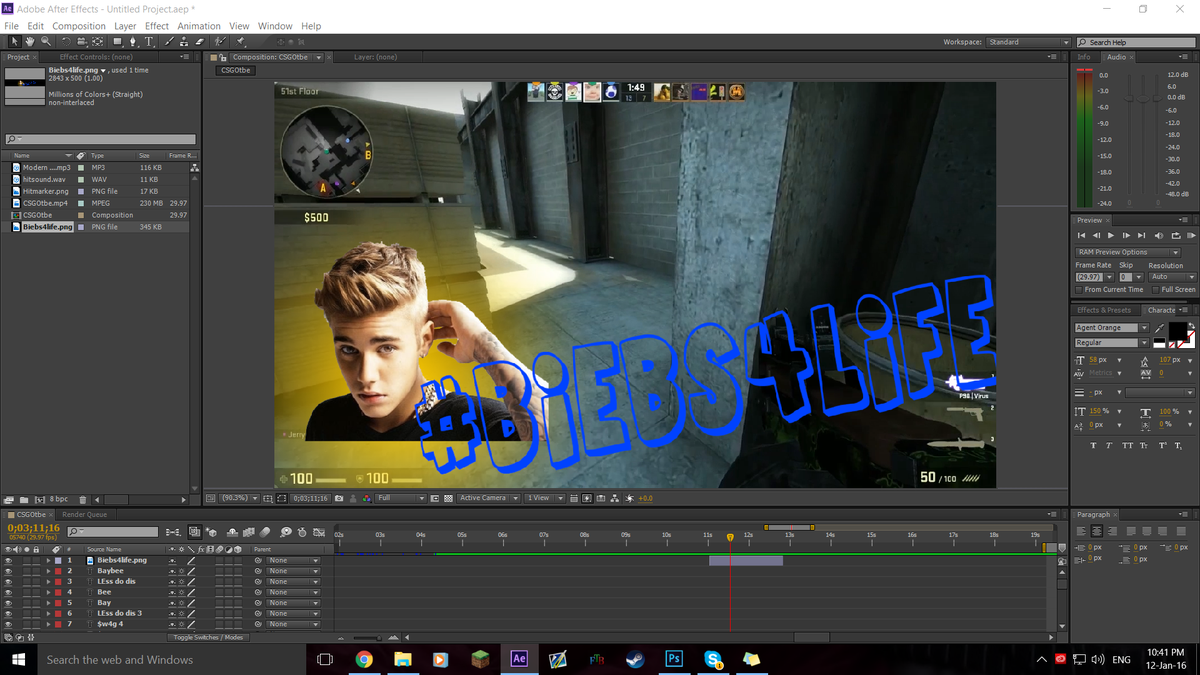Expand the Baybee layer twirl arrow
This screenshot has width=1200, height=675.
(48, 571)
